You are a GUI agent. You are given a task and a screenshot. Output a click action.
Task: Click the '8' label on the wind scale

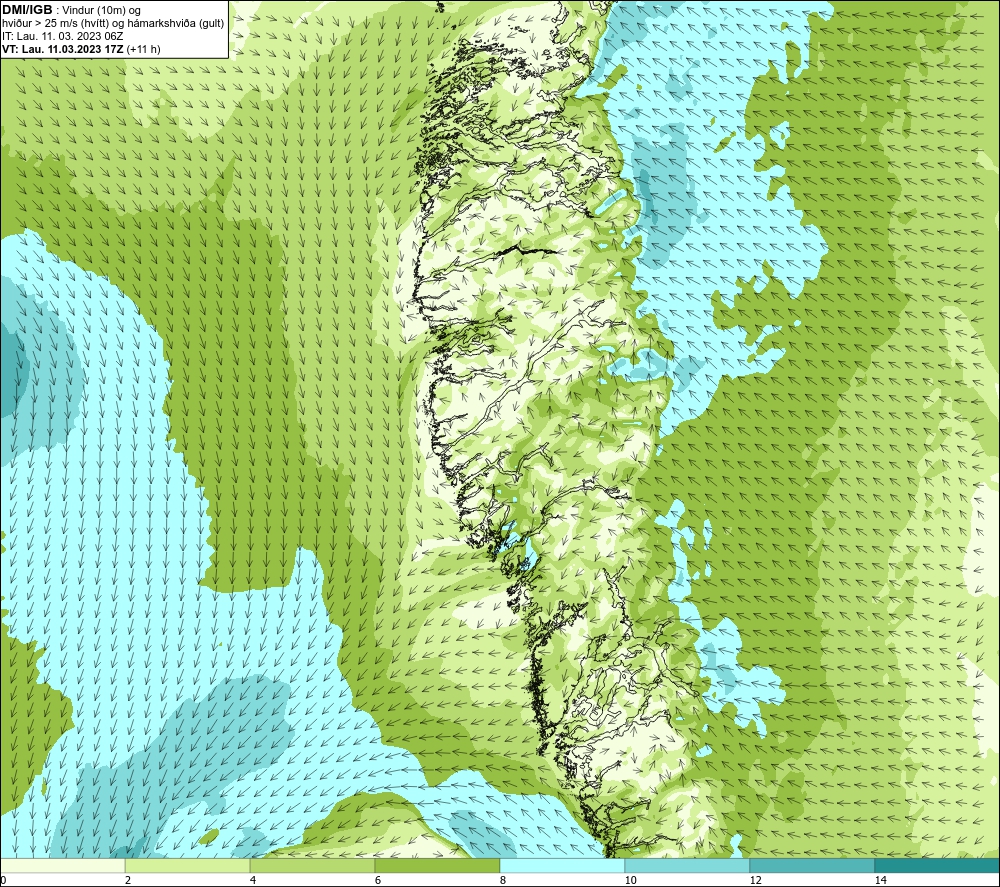(503, 880)
